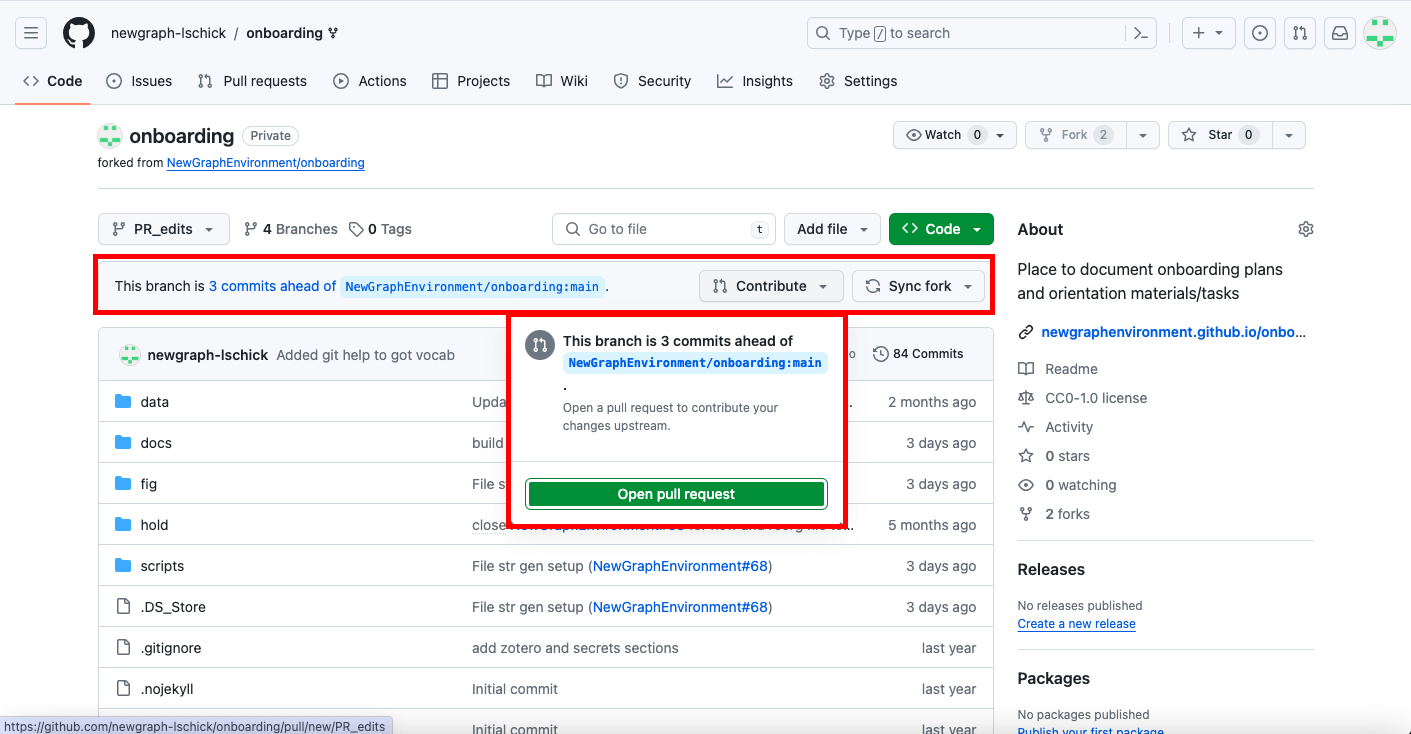
Task: Open 'Added git help to got vocab' commit
Action: pyautogui.click(x=365, y=355)
